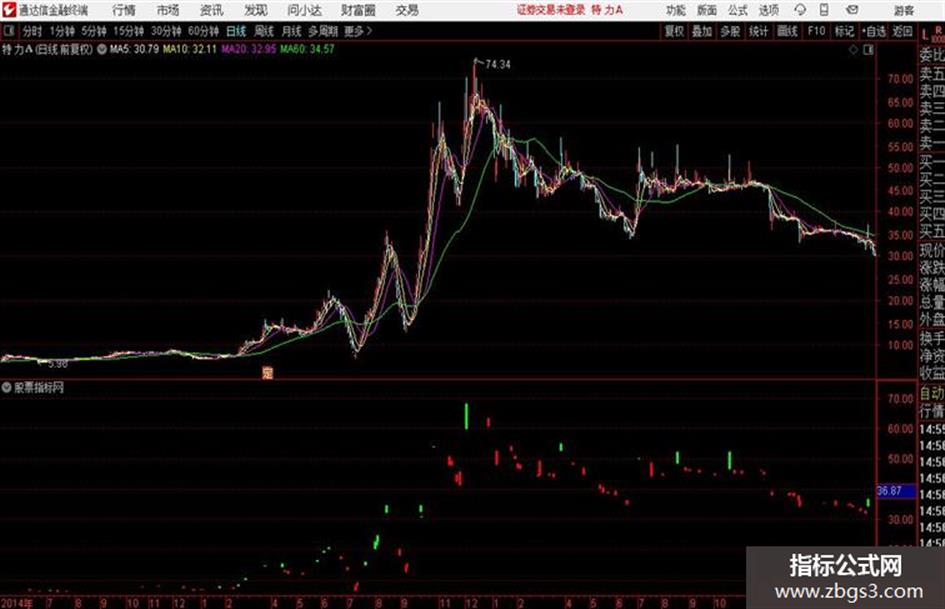Open the 资讯 menu
Viewport: 945px width, 609px height.
tap(212, 10)
